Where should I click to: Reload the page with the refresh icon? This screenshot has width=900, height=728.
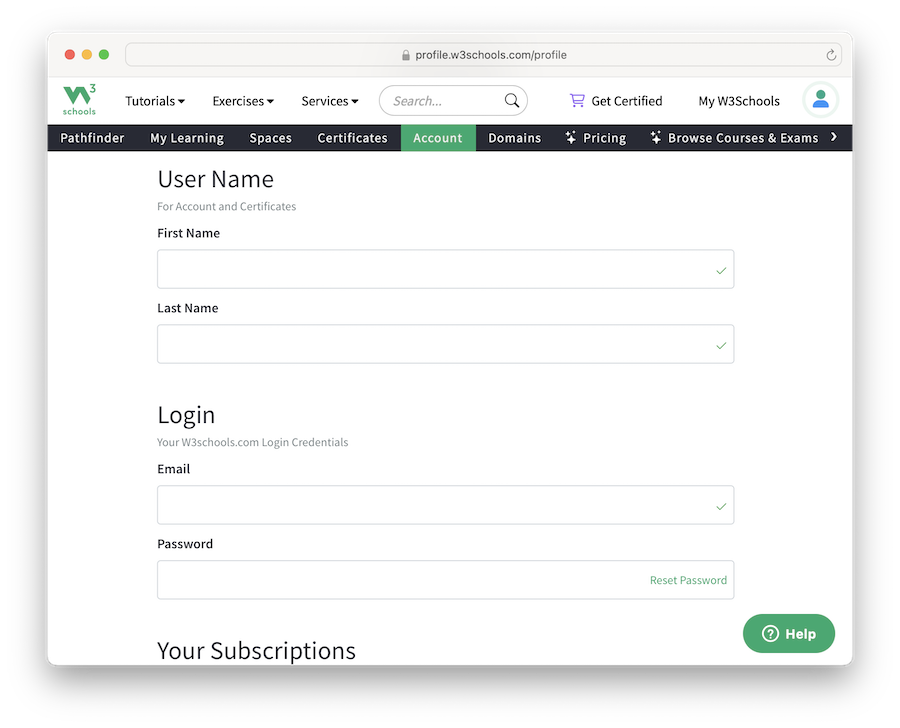pyautogui.click(x=831, y=55)
